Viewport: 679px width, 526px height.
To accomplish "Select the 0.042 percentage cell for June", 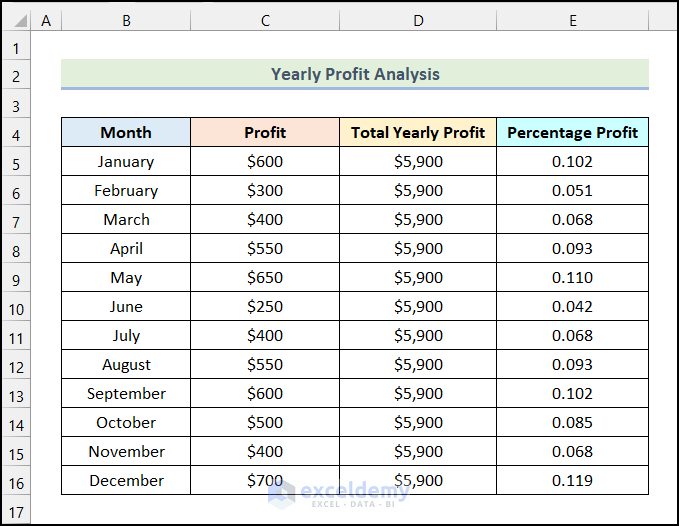I will click(x=572, y=307).
